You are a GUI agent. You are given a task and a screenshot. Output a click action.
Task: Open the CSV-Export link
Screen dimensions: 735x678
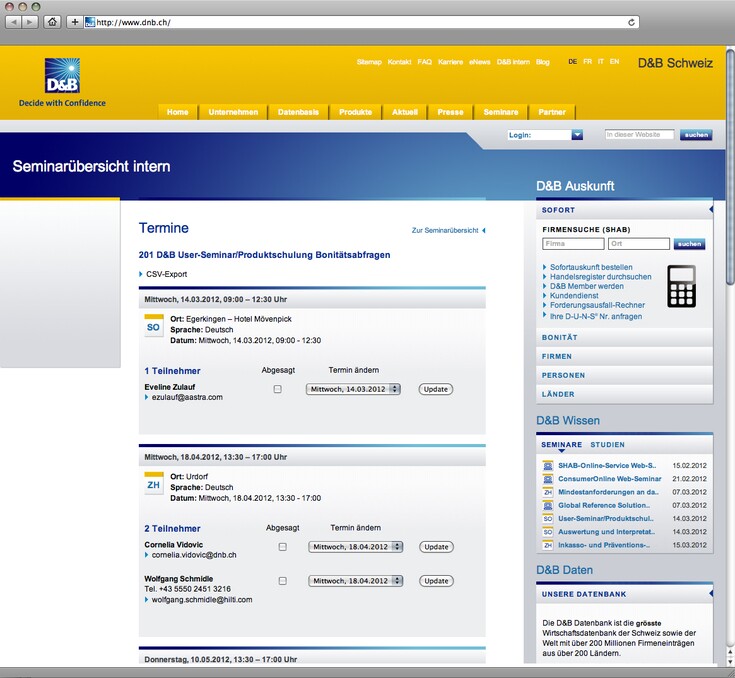[x=166, y=274]
